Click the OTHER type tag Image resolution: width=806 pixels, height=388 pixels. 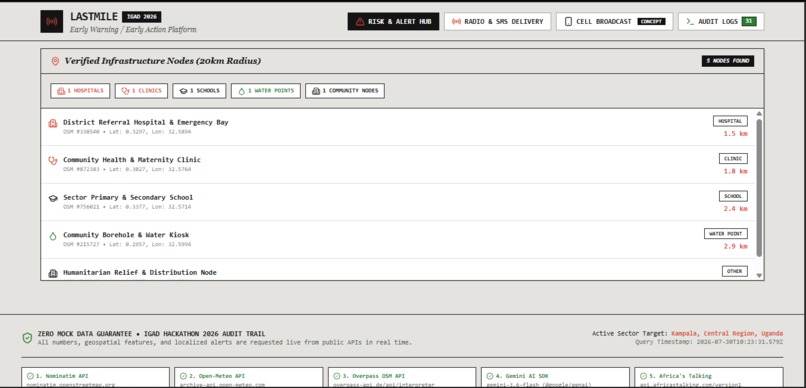[735, 271]
